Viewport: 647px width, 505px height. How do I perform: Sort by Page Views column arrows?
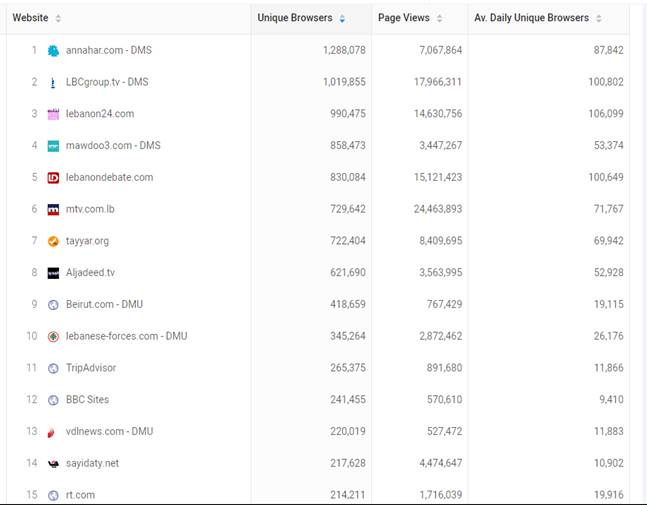tap(439, 18)
